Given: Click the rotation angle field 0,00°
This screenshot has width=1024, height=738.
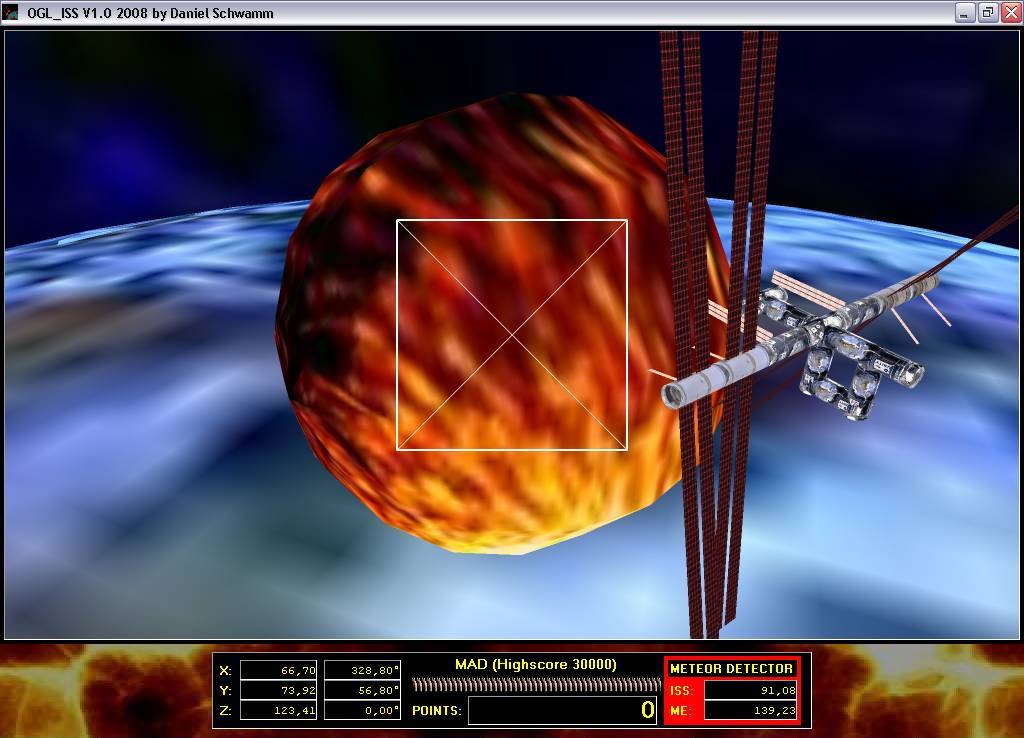Looking at the screenshot, I should (x=362, y=710).
